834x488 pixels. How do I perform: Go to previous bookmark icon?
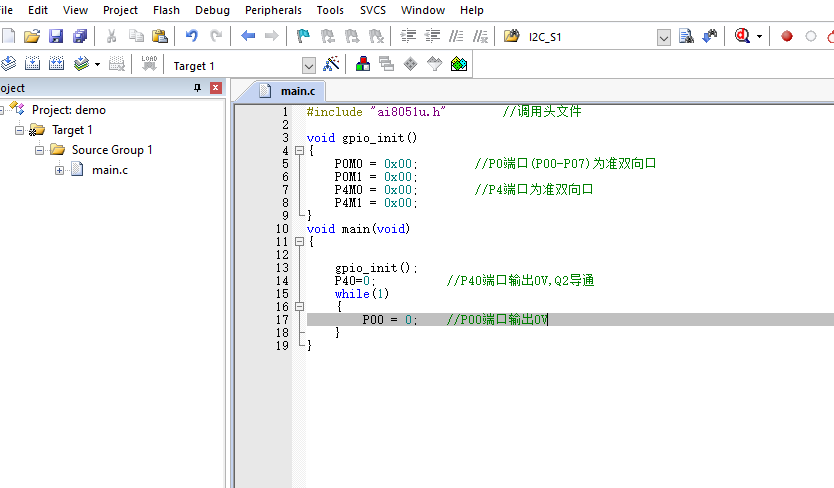coord(328,36)
